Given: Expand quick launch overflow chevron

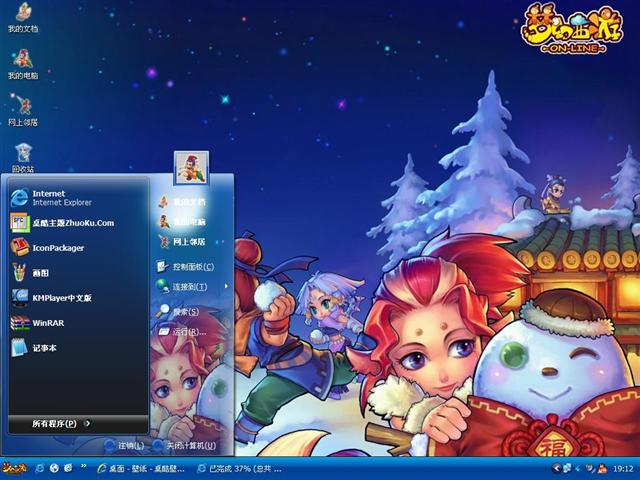Looking at the screenshot, I should (83, 467).
